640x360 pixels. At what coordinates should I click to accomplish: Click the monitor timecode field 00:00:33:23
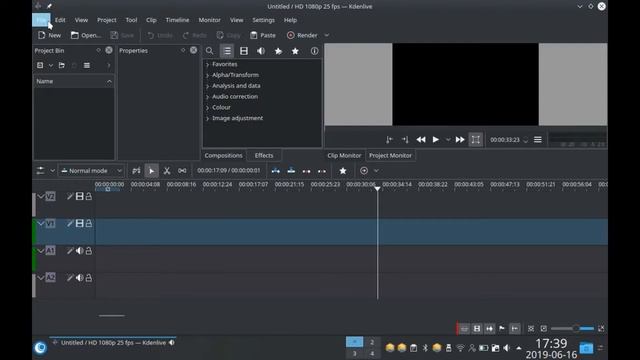[504, 140]
